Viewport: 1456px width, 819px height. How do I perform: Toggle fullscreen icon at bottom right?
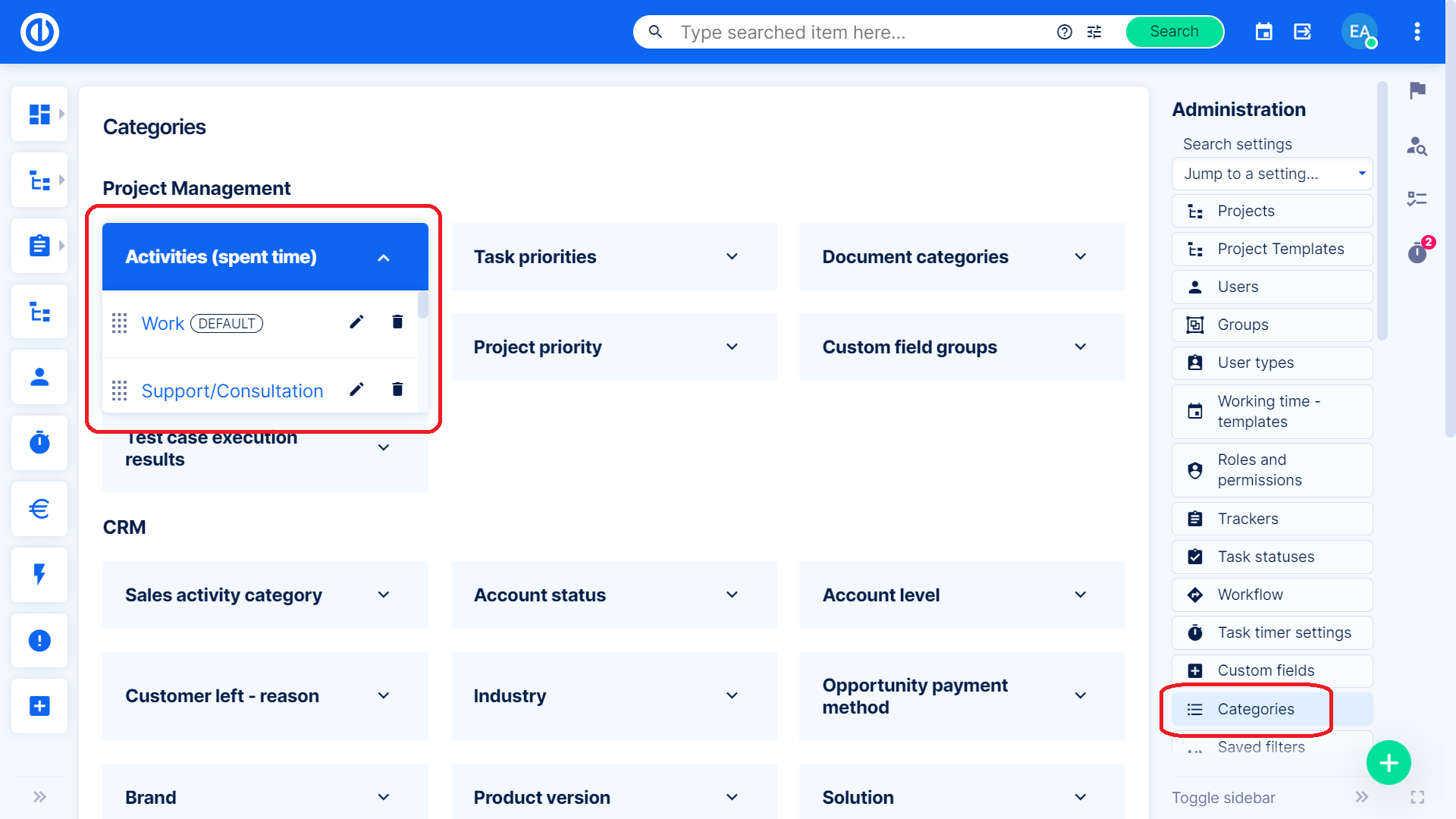pos(1417,797)
